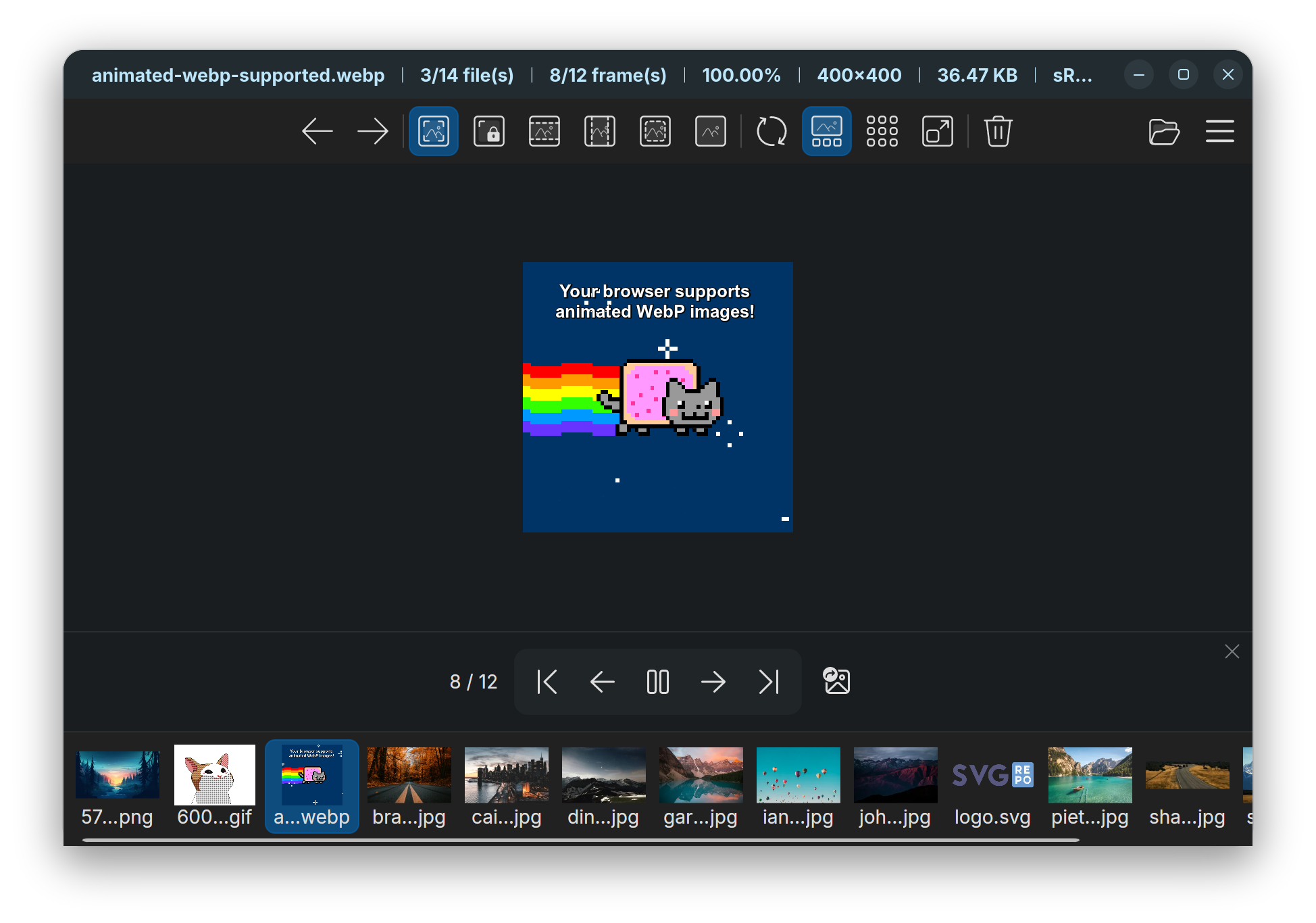
Task: Step forward to the next frame
Action: click(x=713, y=682)
